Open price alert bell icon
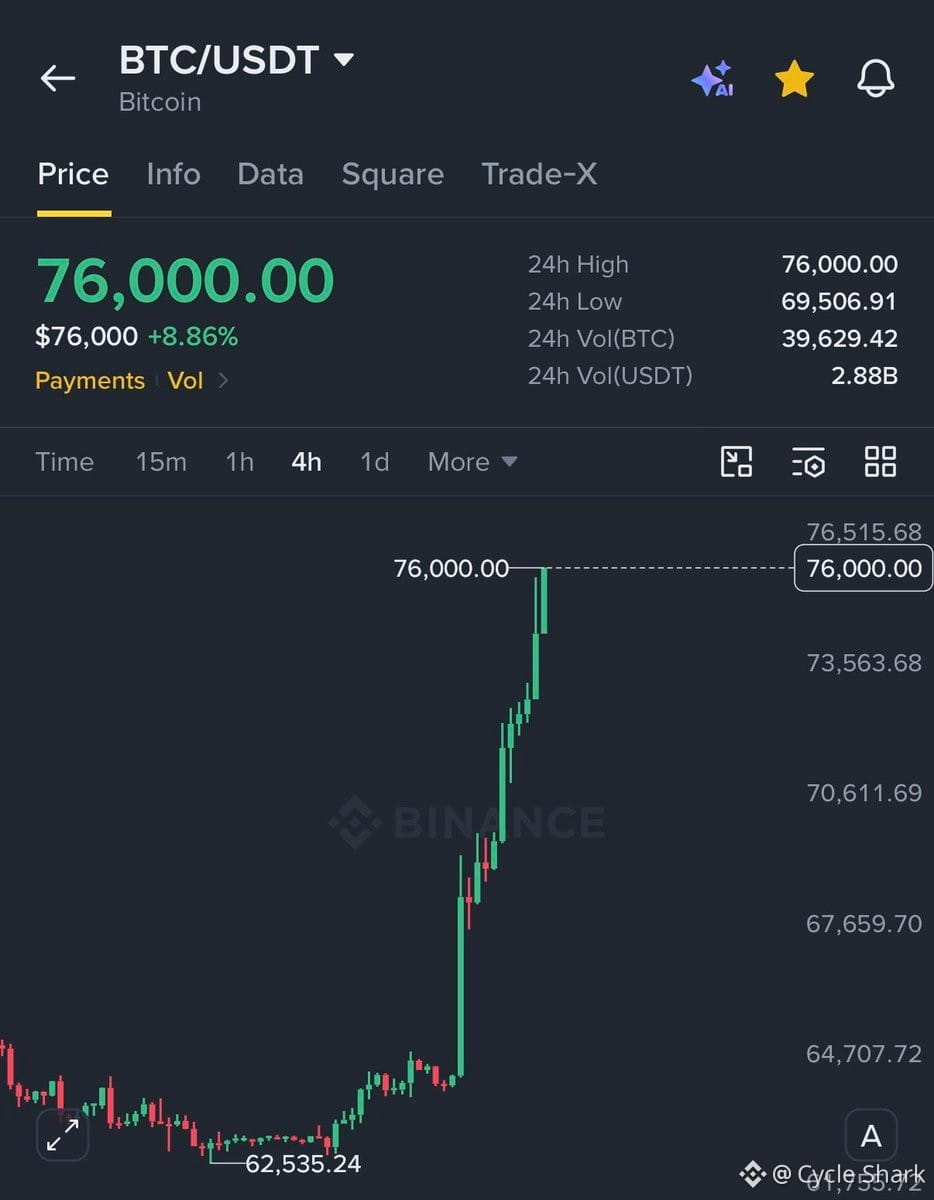Screen dimensions: 934x1200 (876, 79)
